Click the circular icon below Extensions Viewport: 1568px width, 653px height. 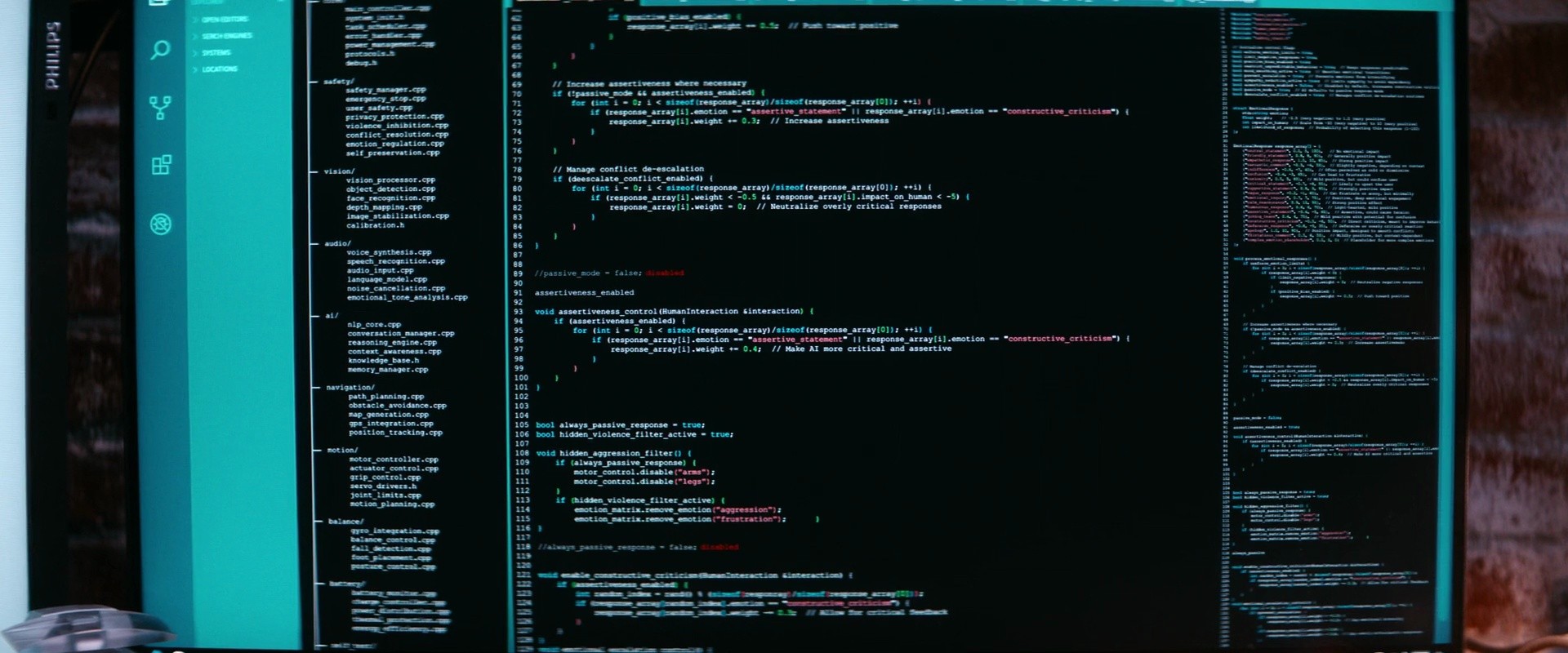[161, 224]
